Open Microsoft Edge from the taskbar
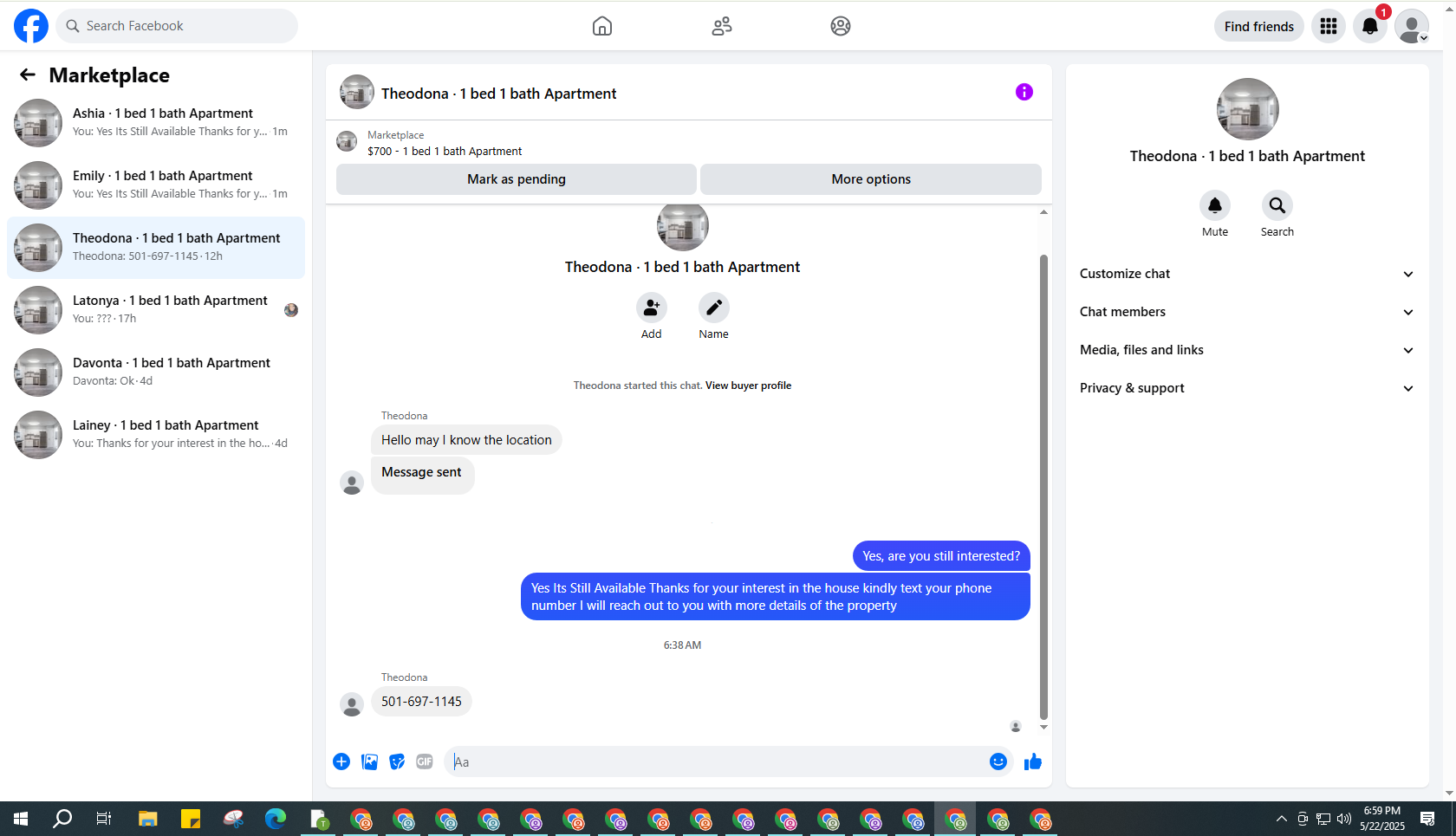1456x836 pixels. (x=276, y=819)
